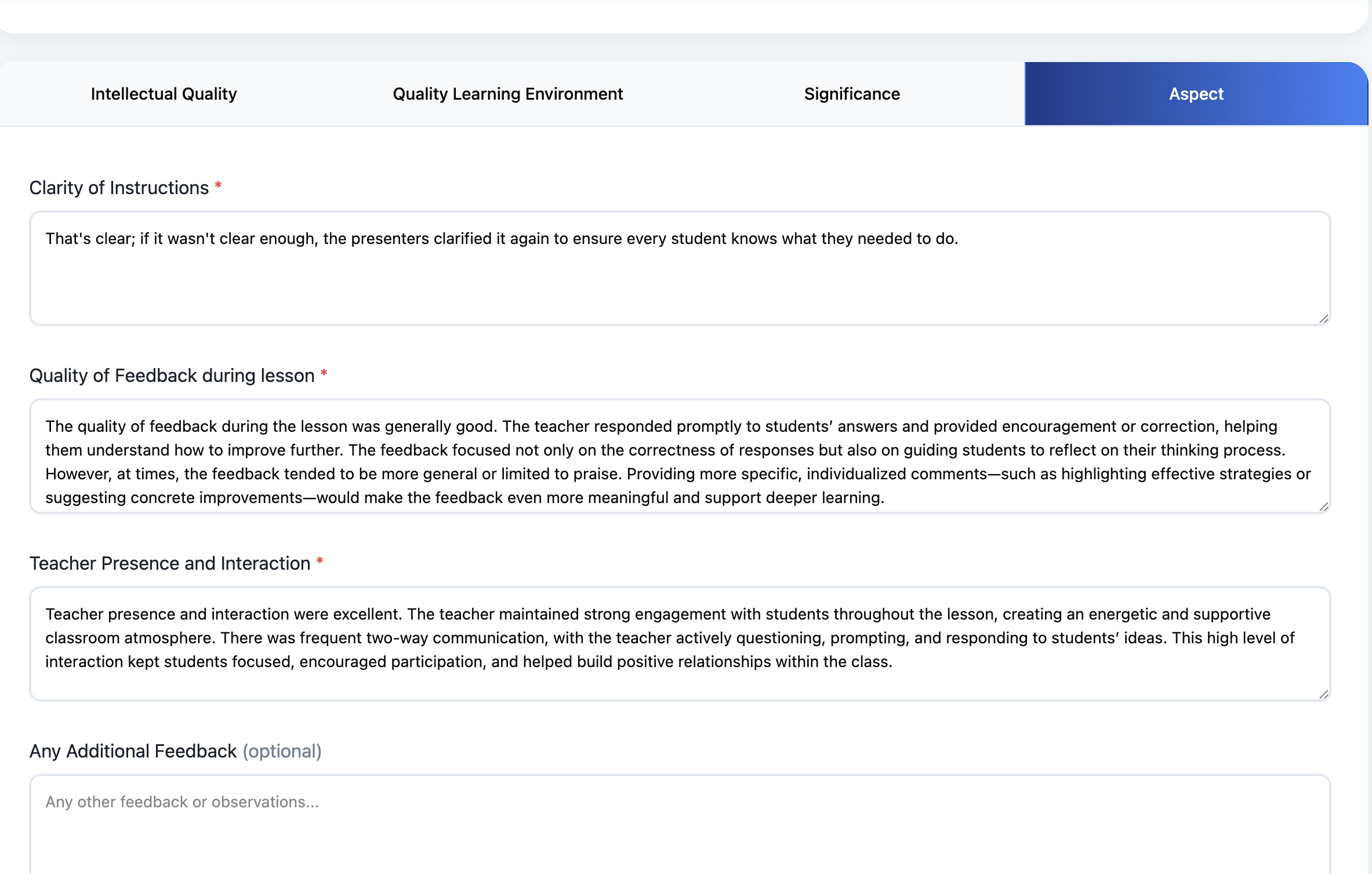Viewport: 1372px width, 874px height.
Task: Click the Quality of Feedback during lesson label
Action: (172, 376)
